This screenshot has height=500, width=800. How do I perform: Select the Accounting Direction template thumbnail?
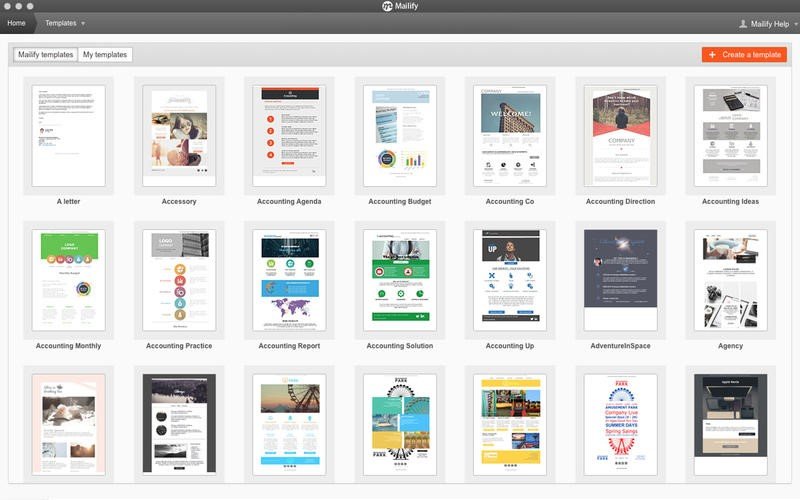point(620,136)
